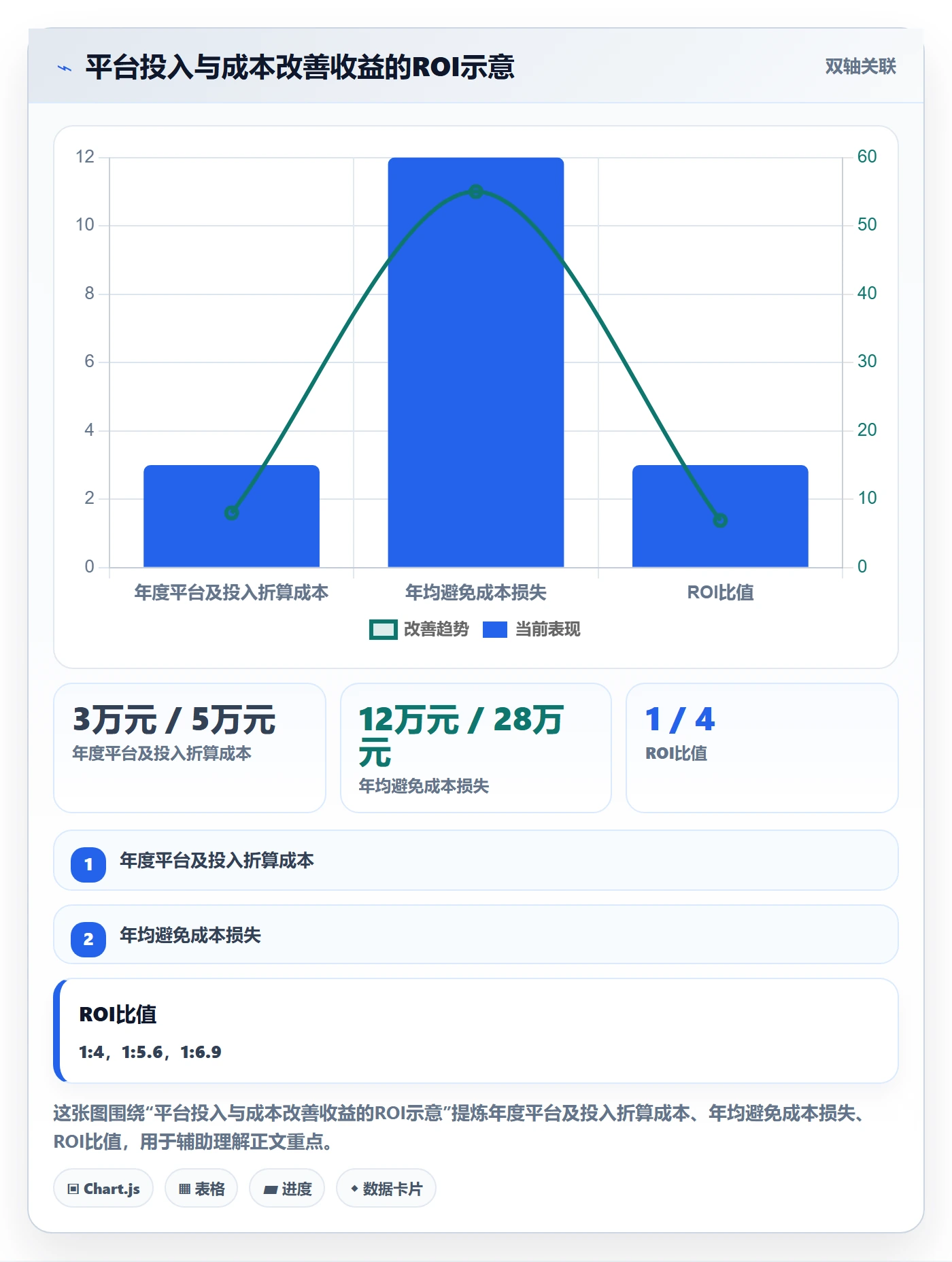Select the title "平台投入与成本改善收益的ROI示意"
Image resolution: width=952 pixels, height=1262 pixels.
tap(300, 67)
